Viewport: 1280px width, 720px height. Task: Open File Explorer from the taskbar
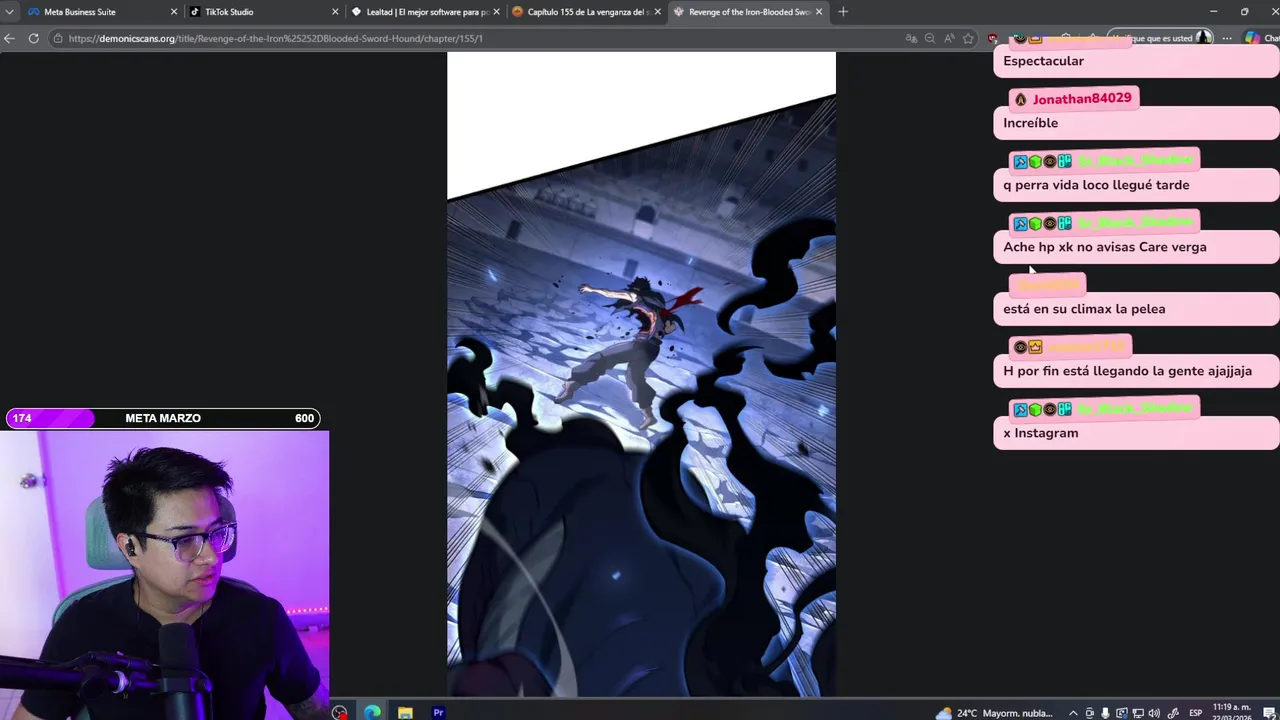tap(405, 713)
